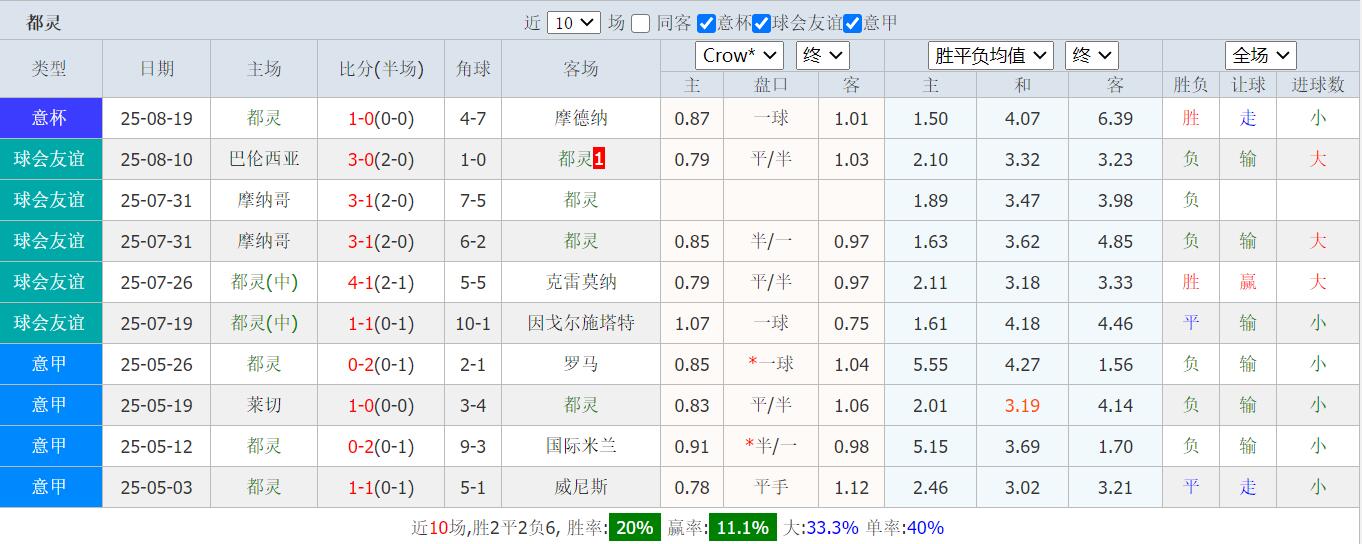Uncheck the 意杯 filter checkbox
This screenshot has height=544, width=1362.
pyautogui.click(x=706, y=23)
